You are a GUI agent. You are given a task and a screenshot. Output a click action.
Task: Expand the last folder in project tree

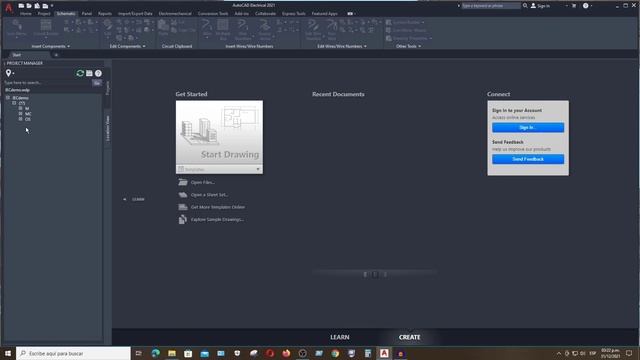pos(20,119)
